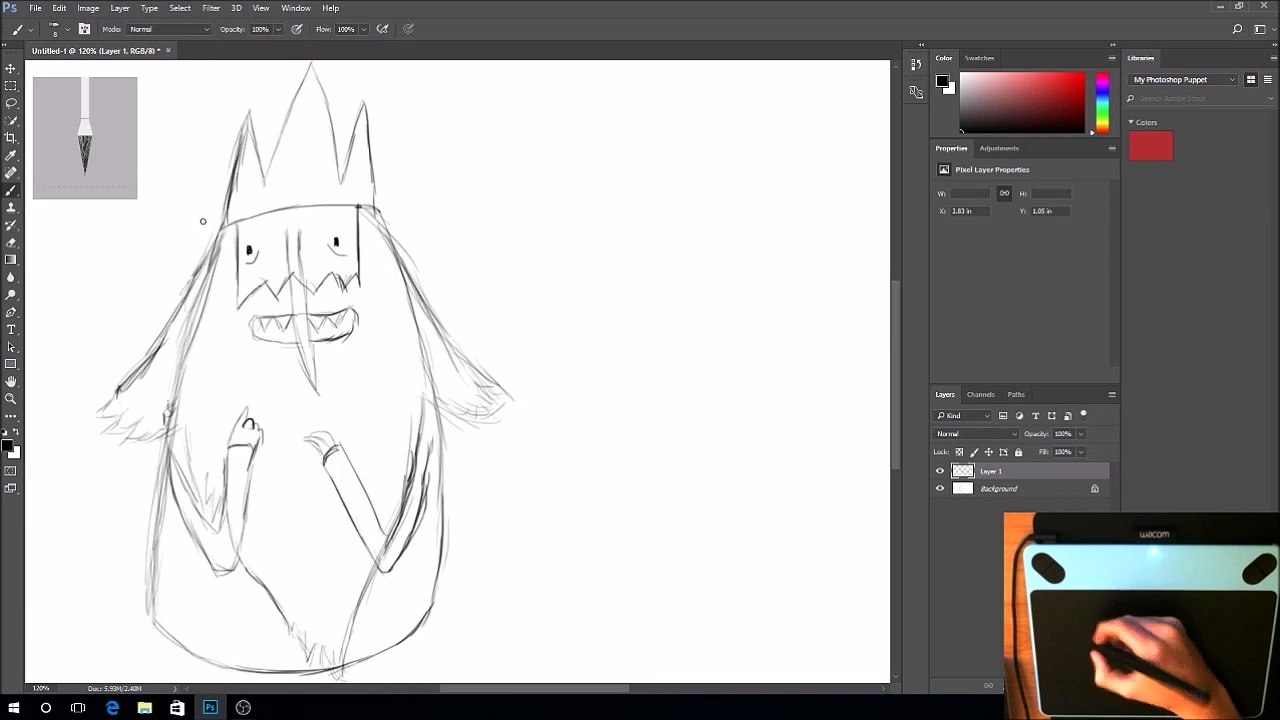Screen dimensions: 1280x720
Task: Switch to the Adjustments tab
Action: coord(998,148)
